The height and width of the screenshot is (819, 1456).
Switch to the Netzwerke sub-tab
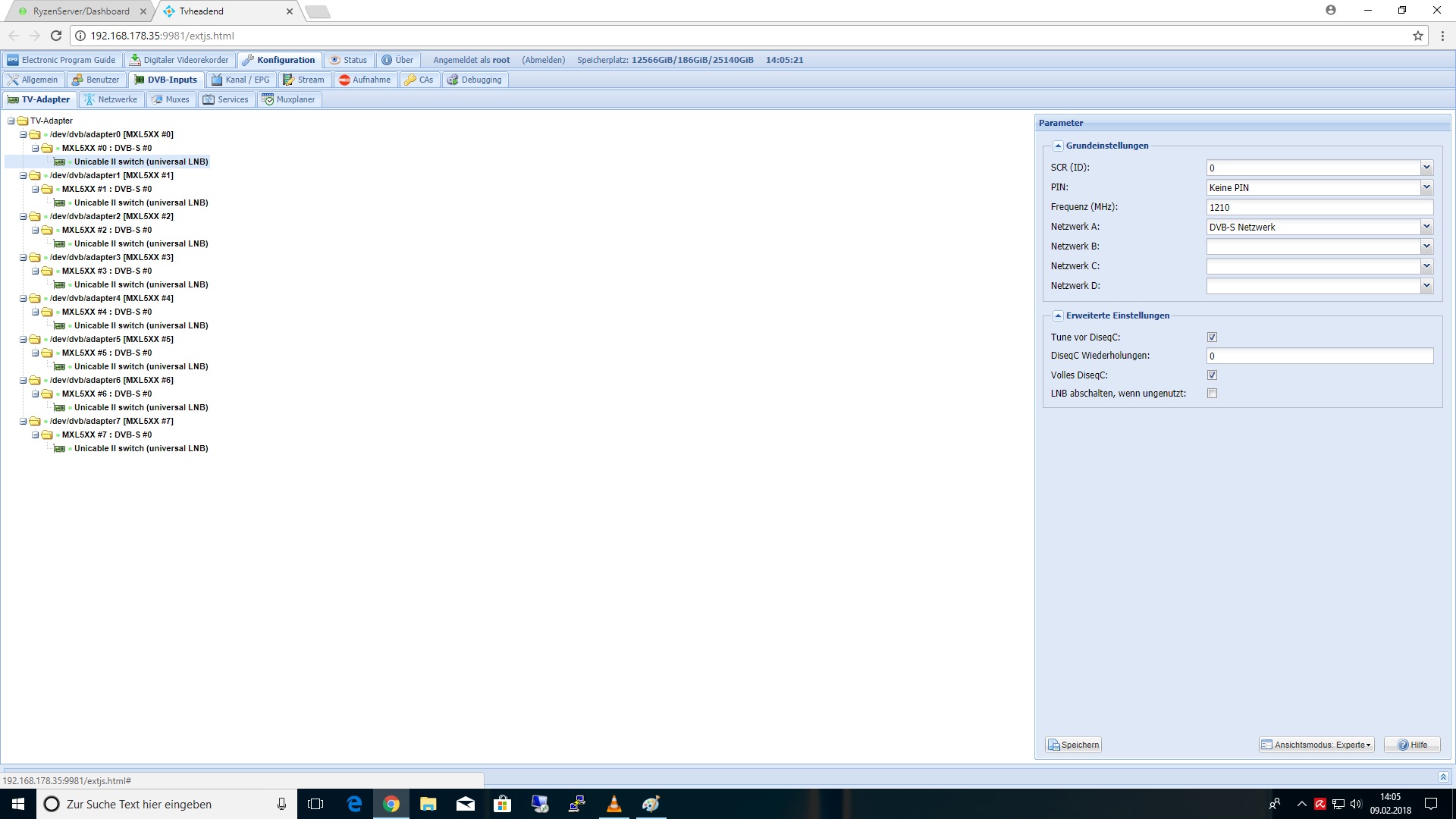pos(111,99)
